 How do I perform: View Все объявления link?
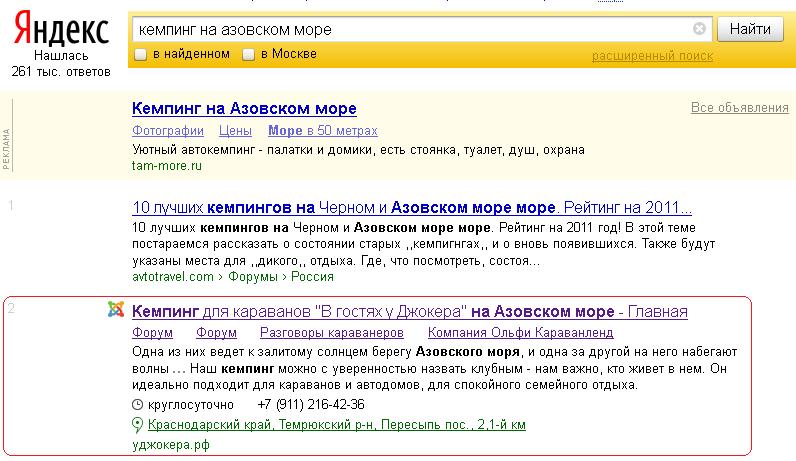[740, 108]
